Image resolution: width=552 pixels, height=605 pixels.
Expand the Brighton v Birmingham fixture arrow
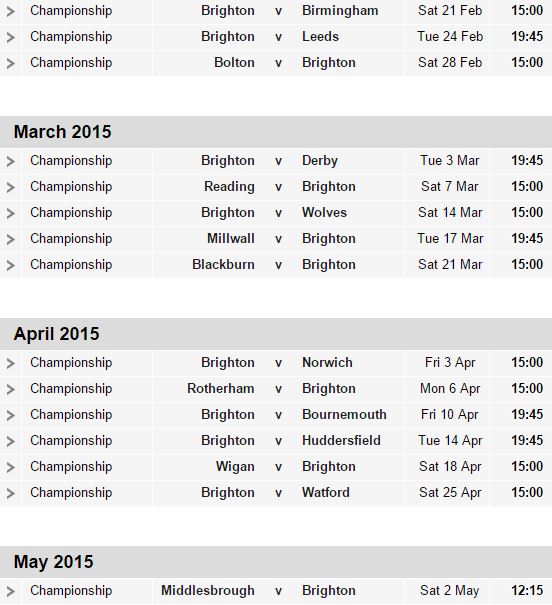tap(11, 11)
